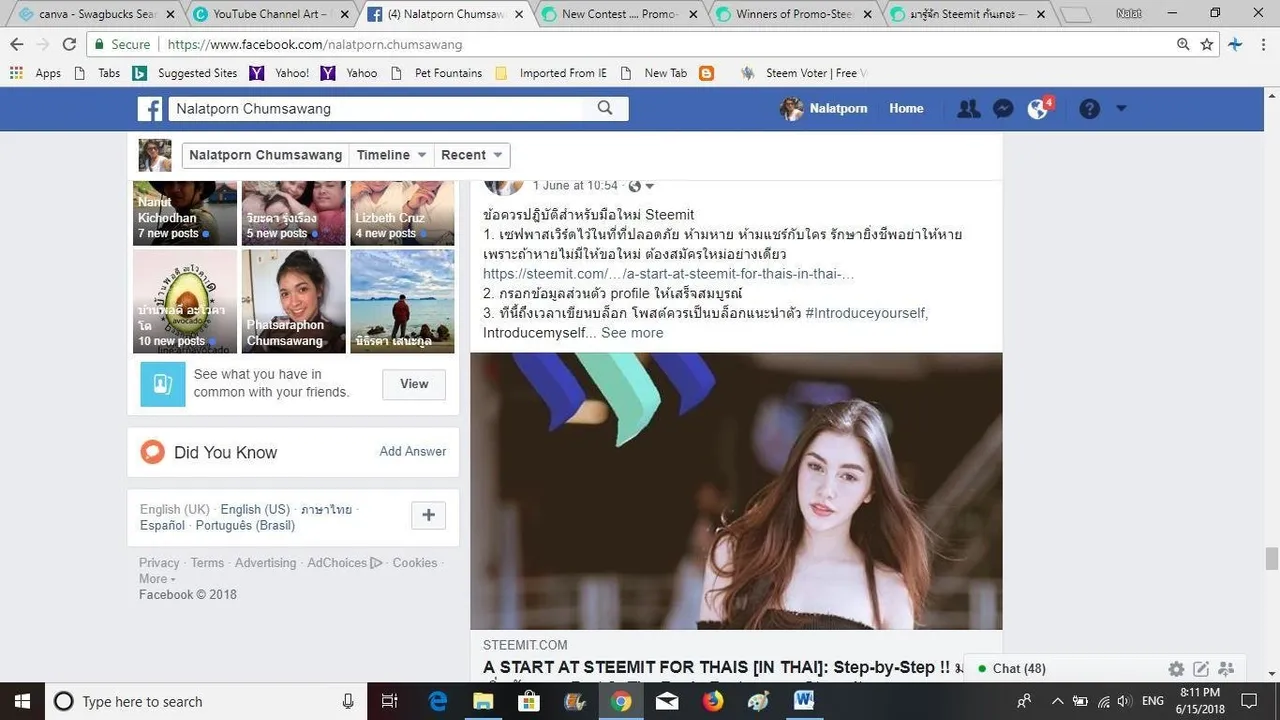The width and height of the screenshot is (1280, 720).
Task: Open the Advertising footer link
Action: click(x=265, y=563)
